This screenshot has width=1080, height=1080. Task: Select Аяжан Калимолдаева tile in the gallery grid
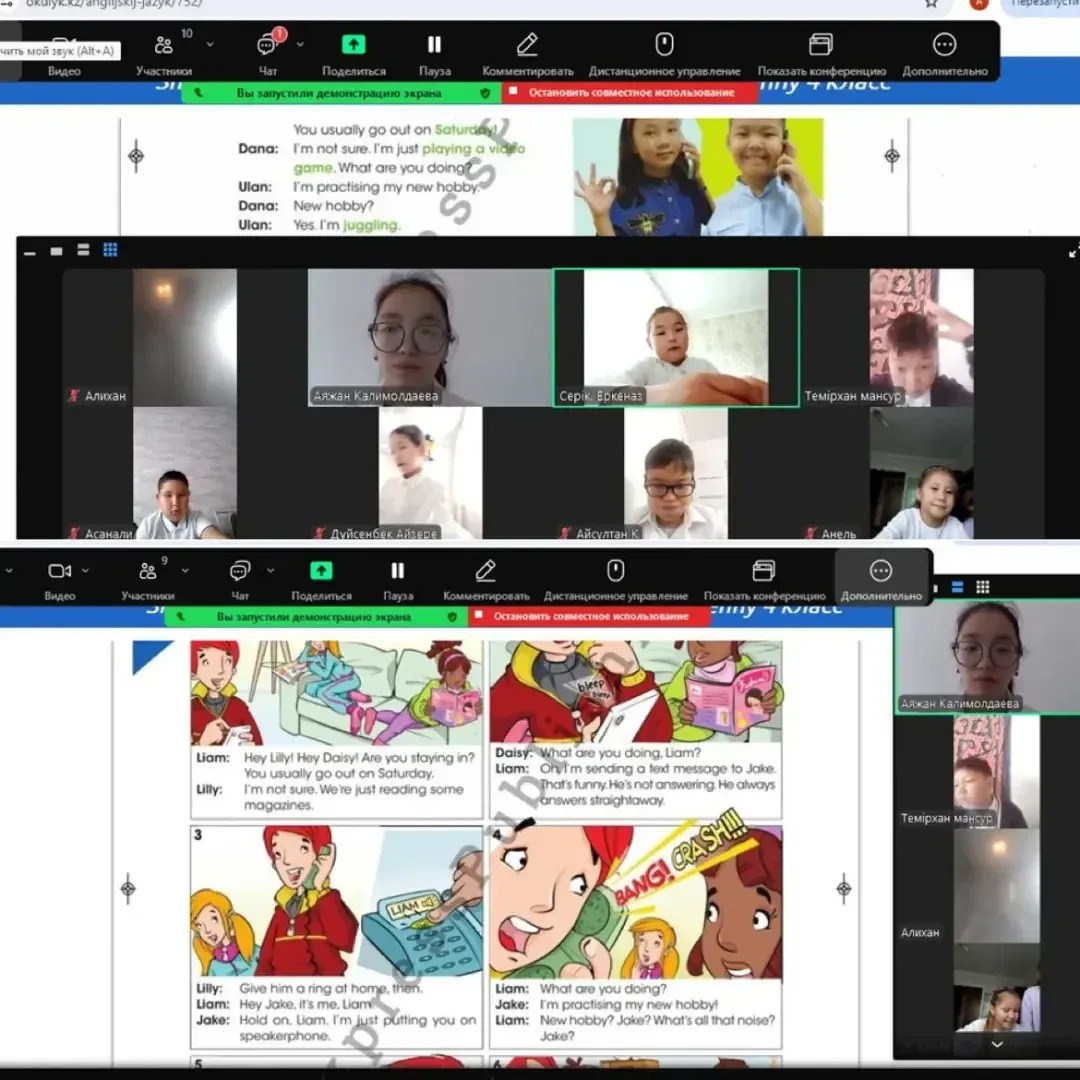tap(429, 338)
